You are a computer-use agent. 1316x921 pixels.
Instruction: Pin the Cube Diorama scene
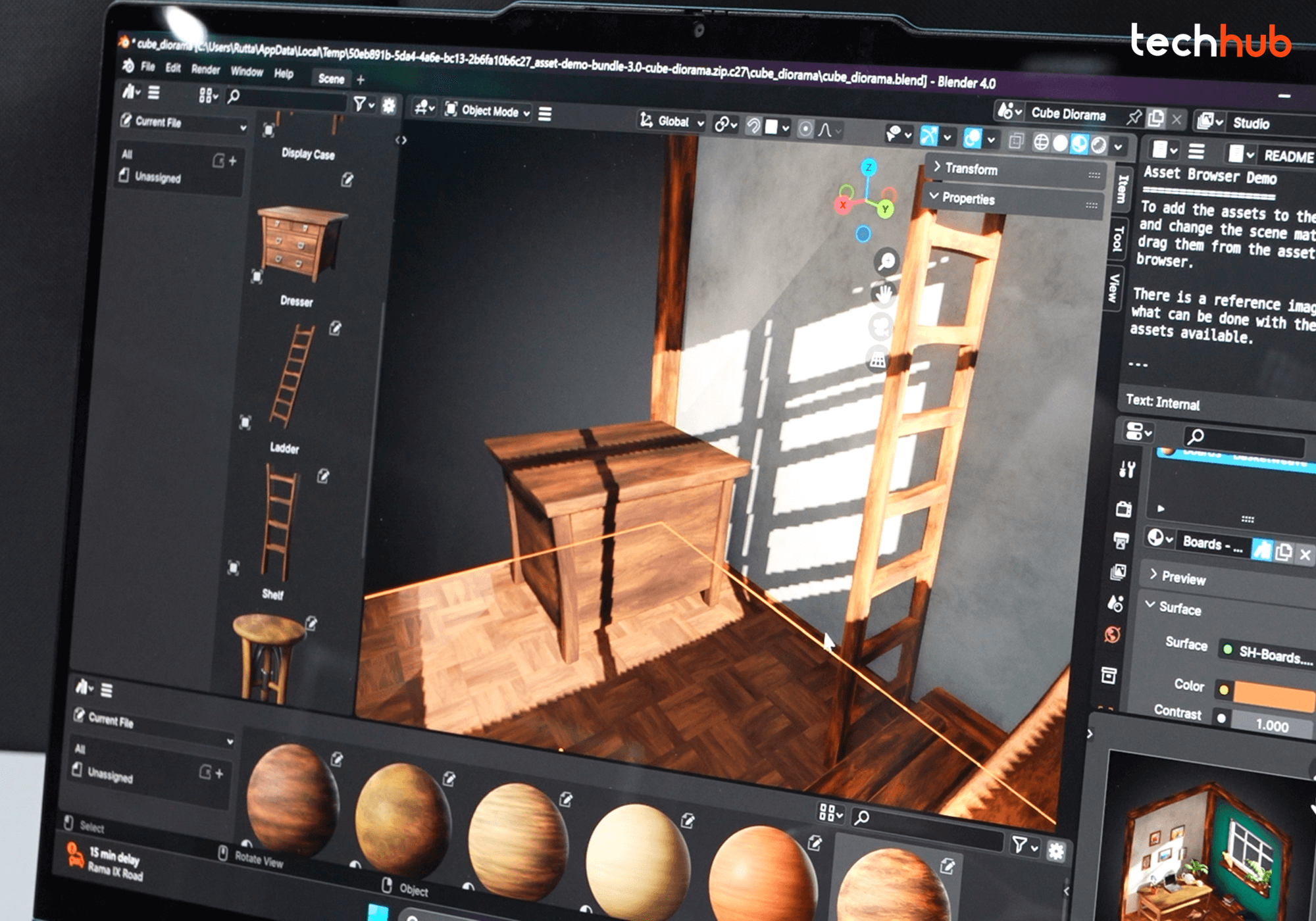pyautogui.click(x=1133, y=117)
